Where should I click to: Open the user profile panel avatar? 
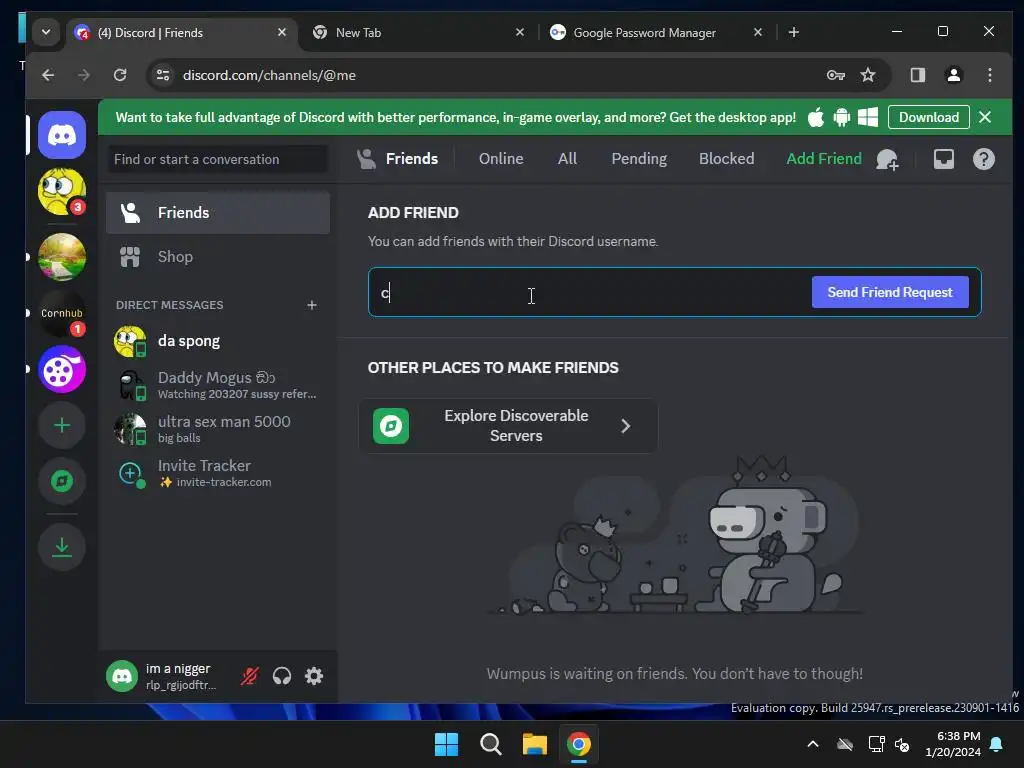pyautogui.click(x=122, y=676)
